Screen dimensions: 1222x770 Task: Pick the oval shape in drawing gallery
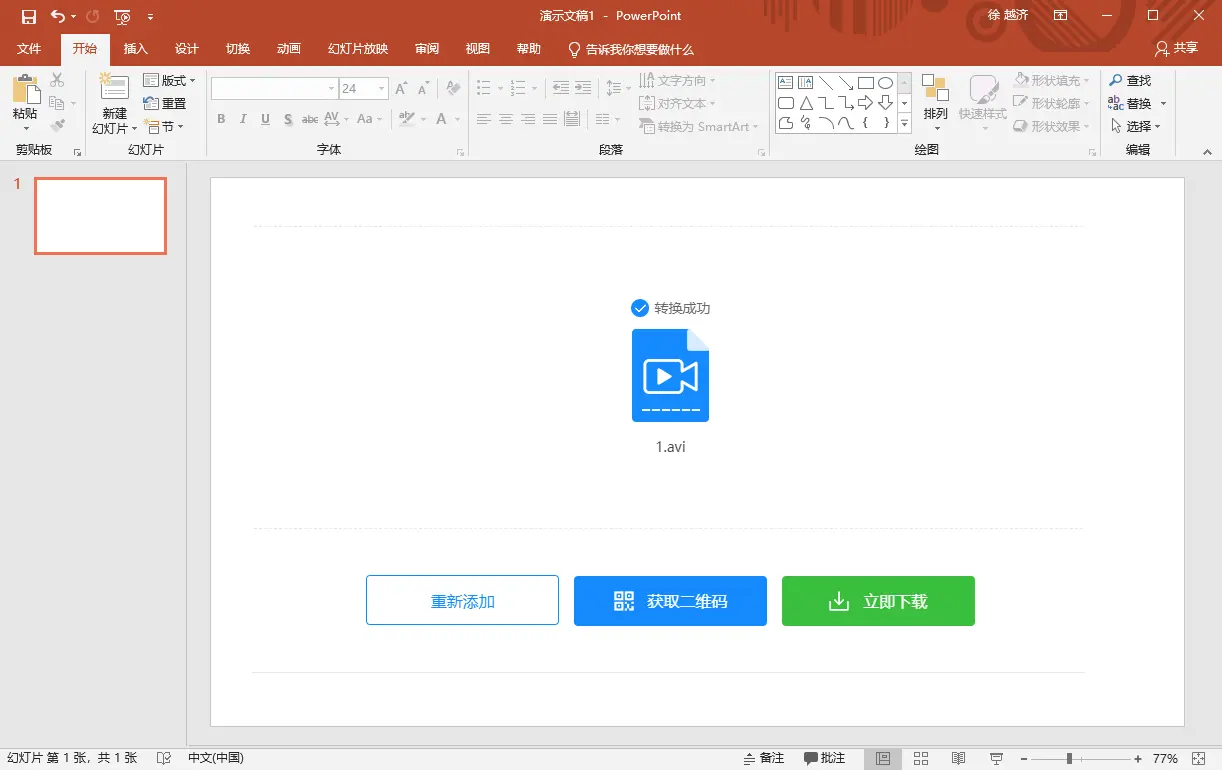click(885, 82)
